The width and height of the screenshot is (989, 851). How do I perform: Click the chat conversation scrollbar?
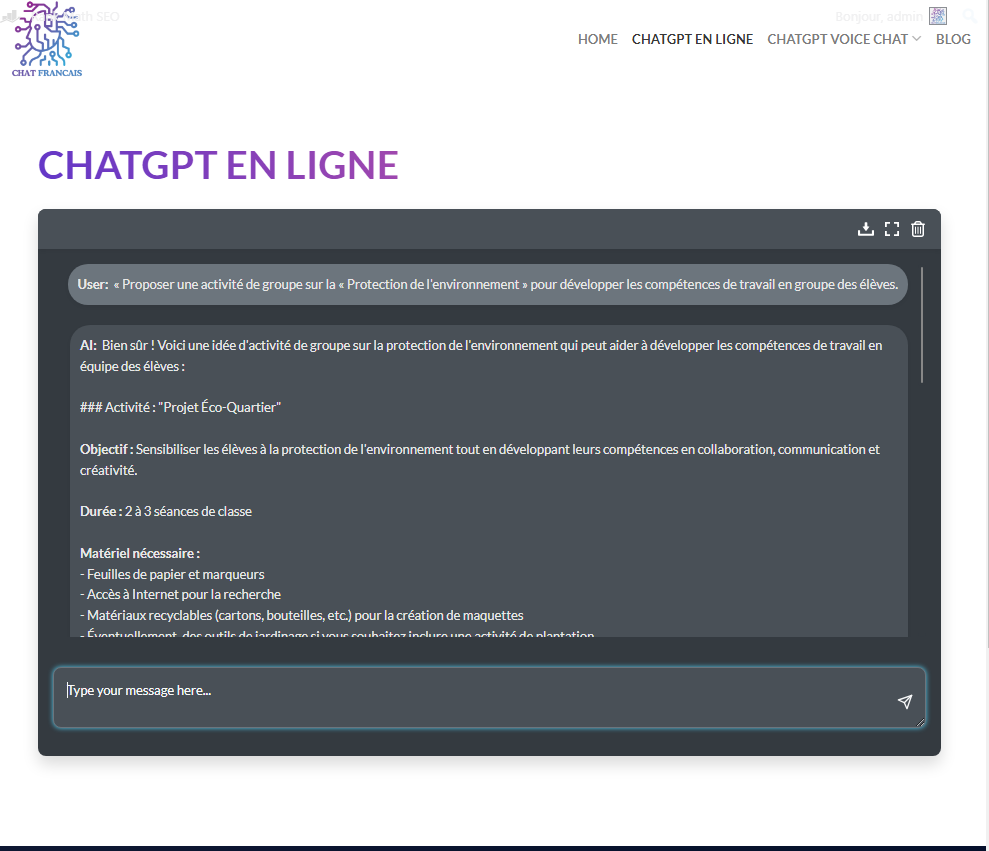pyautogui.click(x=922, y=325)
